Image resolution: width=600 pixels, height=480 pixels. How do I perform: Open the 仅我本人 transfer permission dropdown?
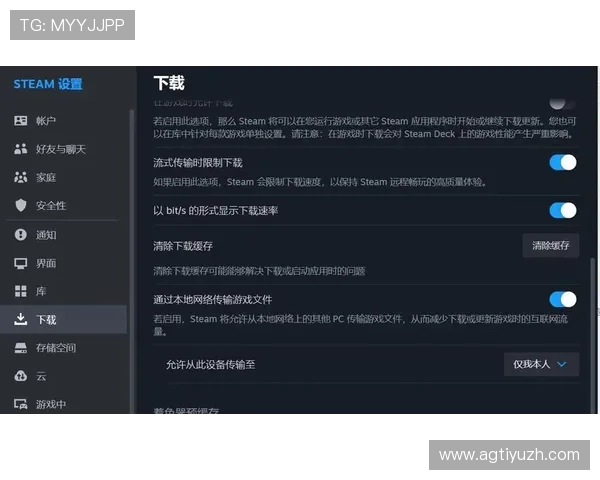point(541,364)
